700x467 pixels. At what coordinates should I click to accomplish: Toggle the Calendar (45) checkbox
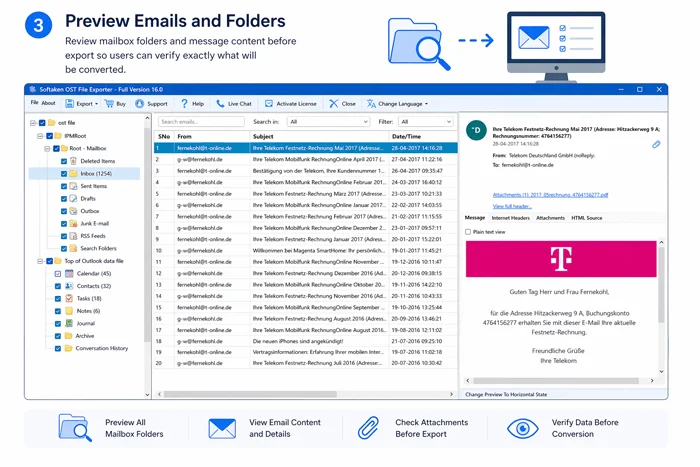tap(58, 274)
